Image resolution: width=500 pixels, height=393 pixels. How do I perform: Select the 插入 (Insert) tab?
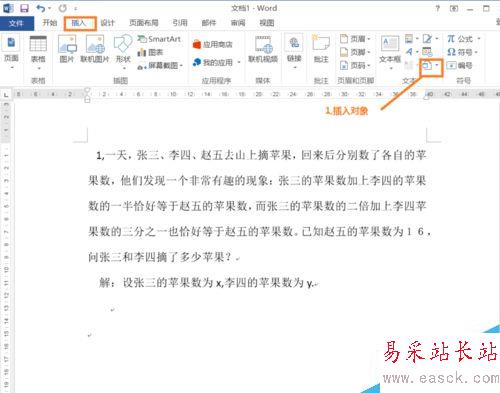point(80,23)
